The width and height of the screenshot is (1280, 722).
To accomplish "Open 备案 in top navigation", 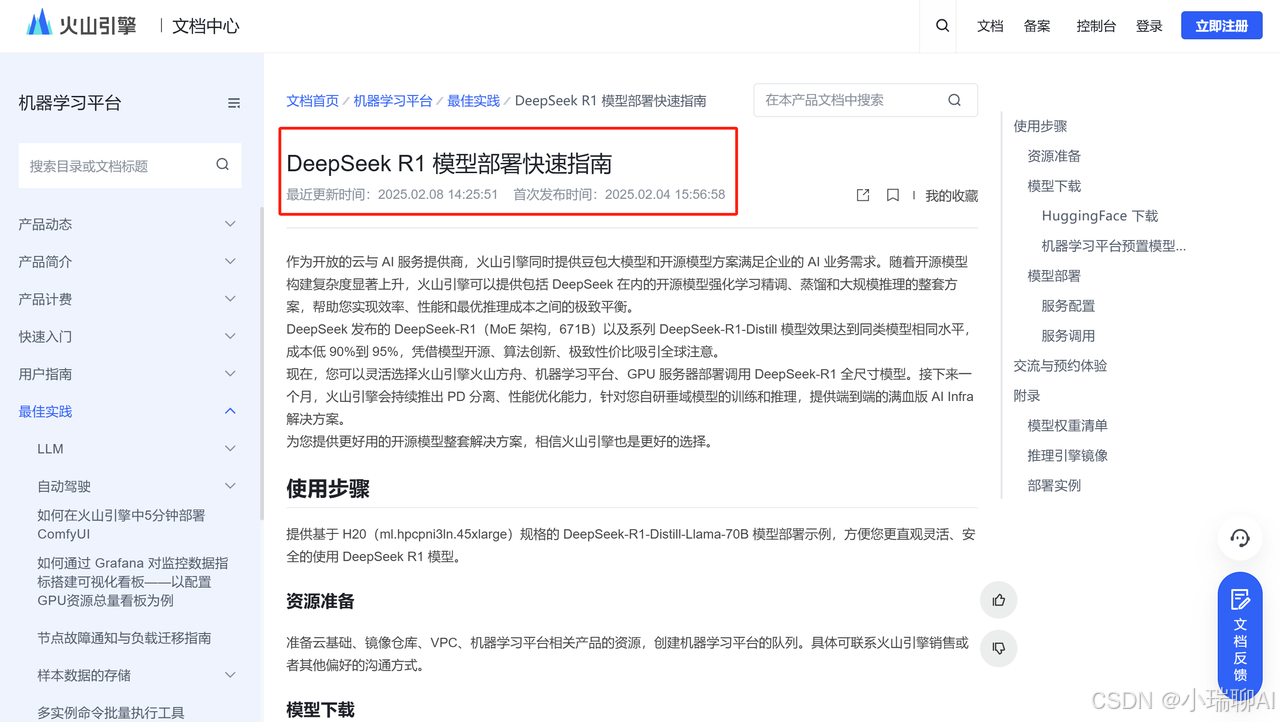I will pos(1037,26).
